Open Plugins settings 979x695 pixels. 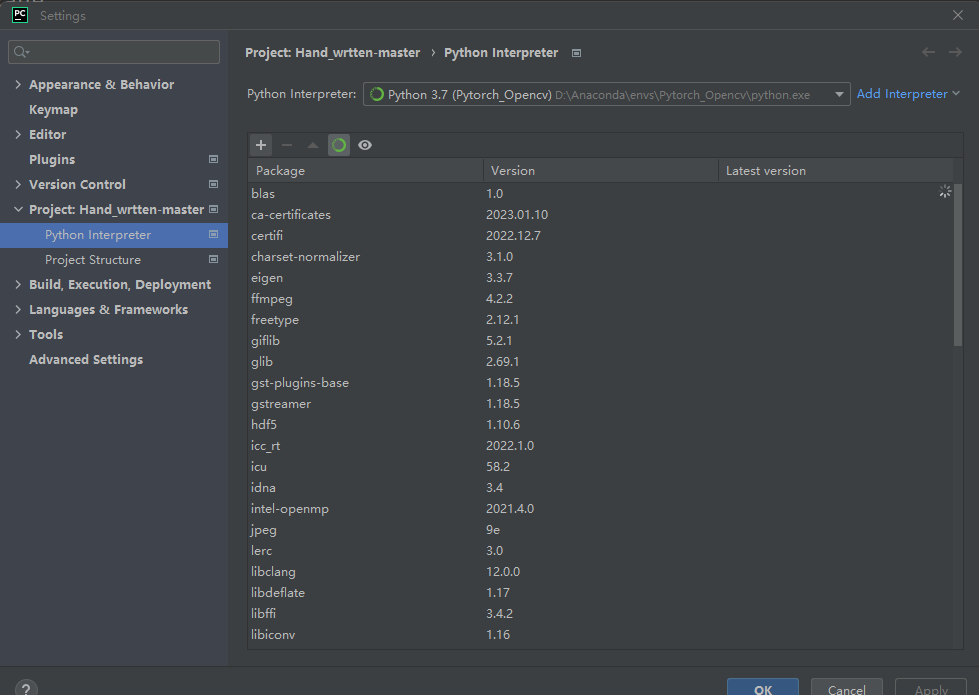point(52,159)
